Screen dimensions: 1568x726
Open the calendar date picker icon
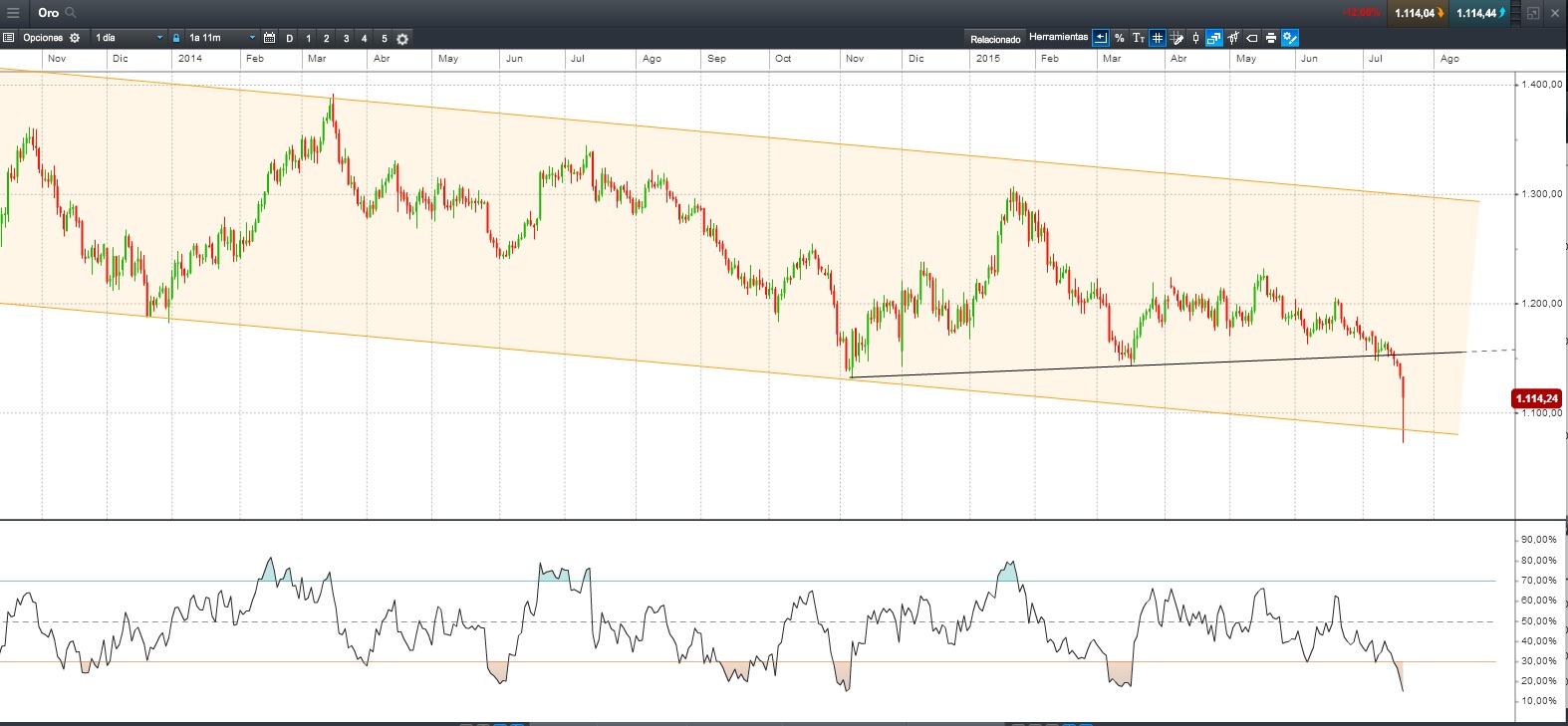point(269,38)
